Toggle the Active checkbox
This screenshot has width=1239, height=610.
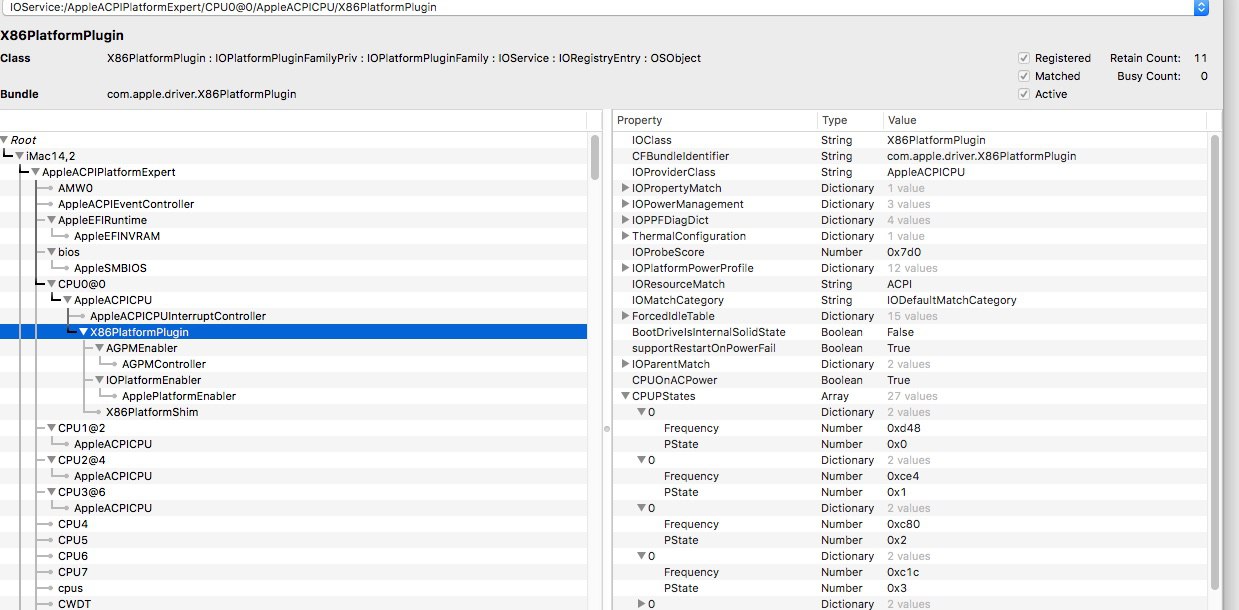[1024, 94]
